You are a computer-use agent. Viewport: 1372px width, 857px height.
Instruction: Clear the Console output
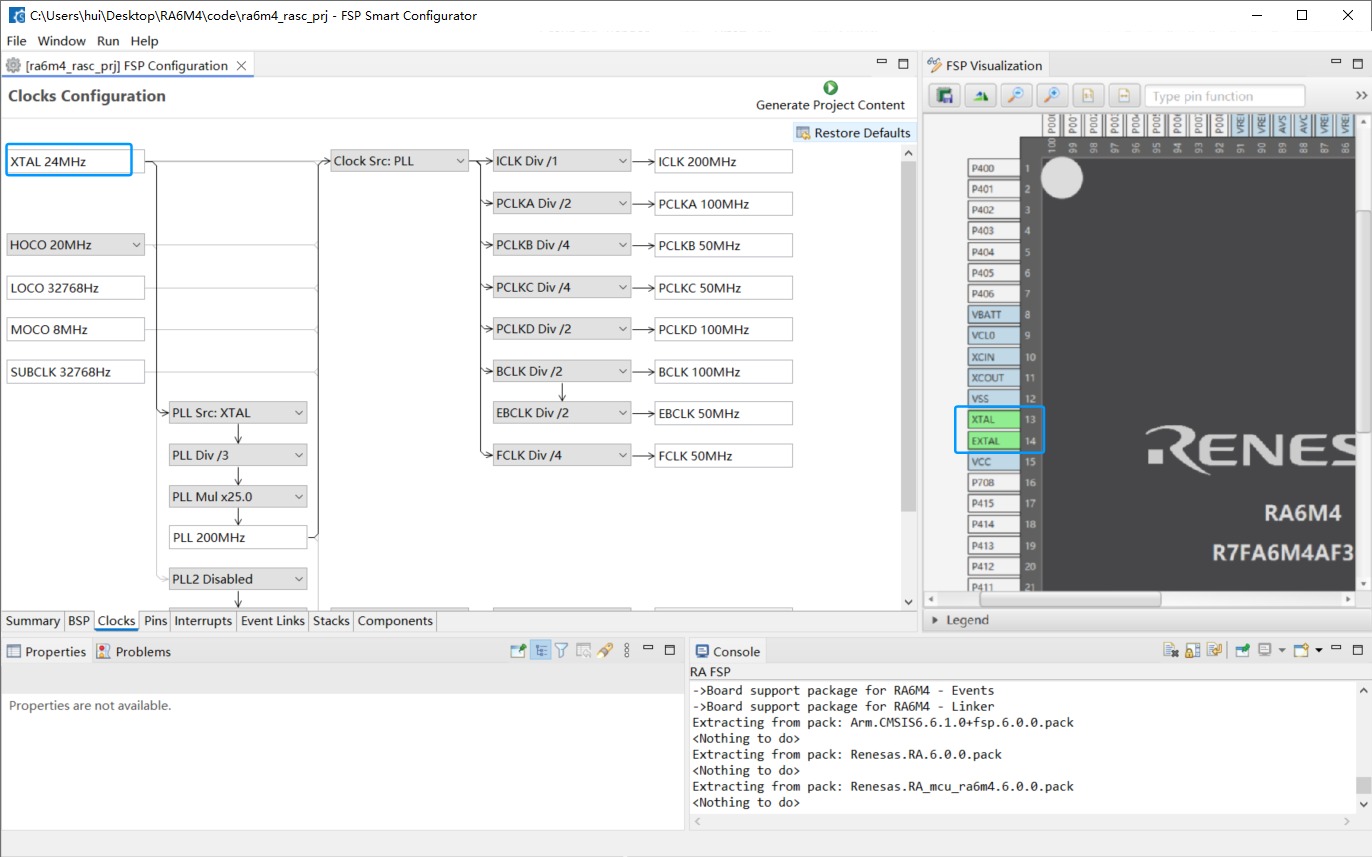pyautogui.click(x=1171, y=651)
